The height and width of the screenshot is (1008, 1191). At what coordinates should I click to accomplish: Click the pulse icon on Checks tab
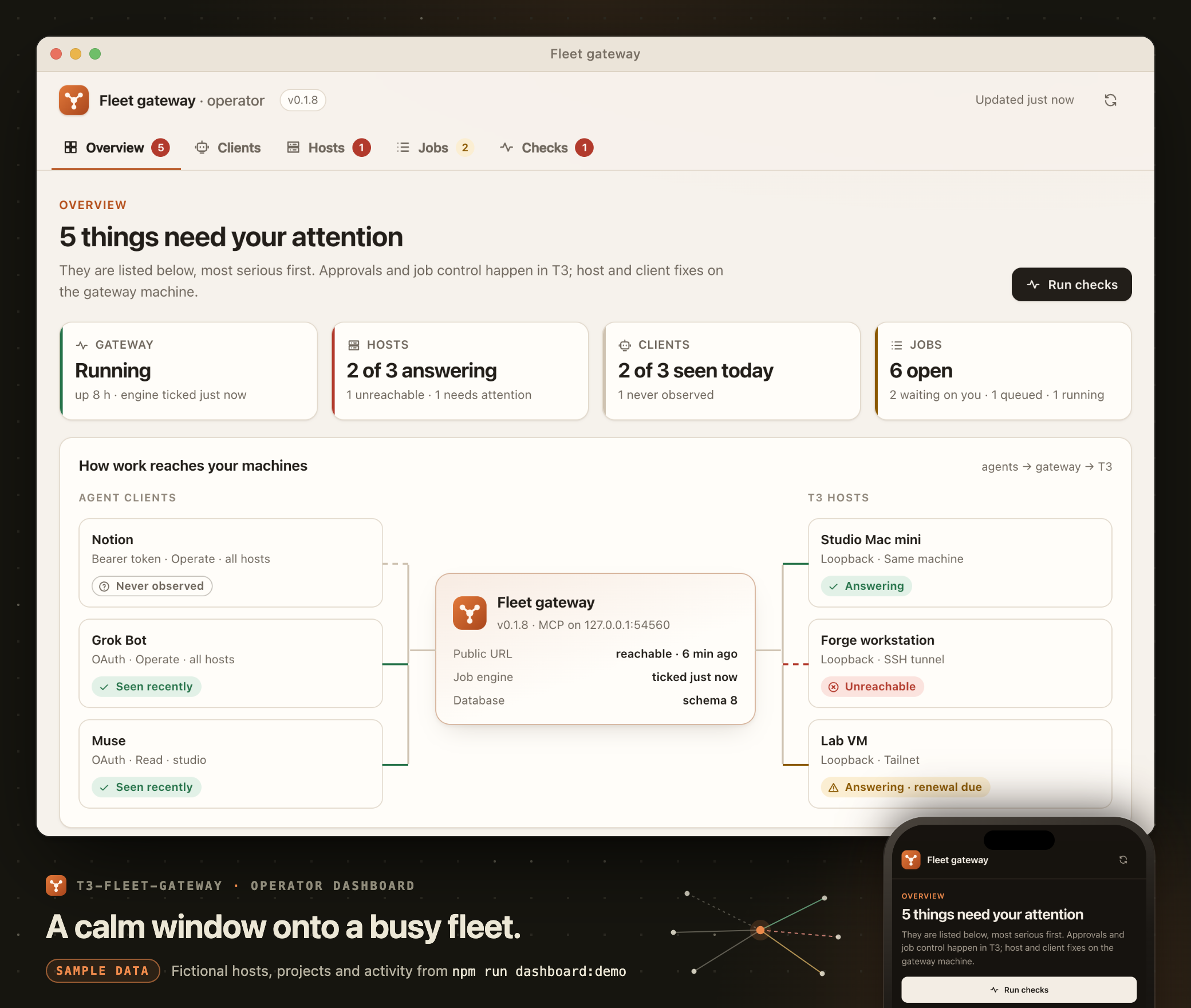pyautogui.click(x=506, y=148)
